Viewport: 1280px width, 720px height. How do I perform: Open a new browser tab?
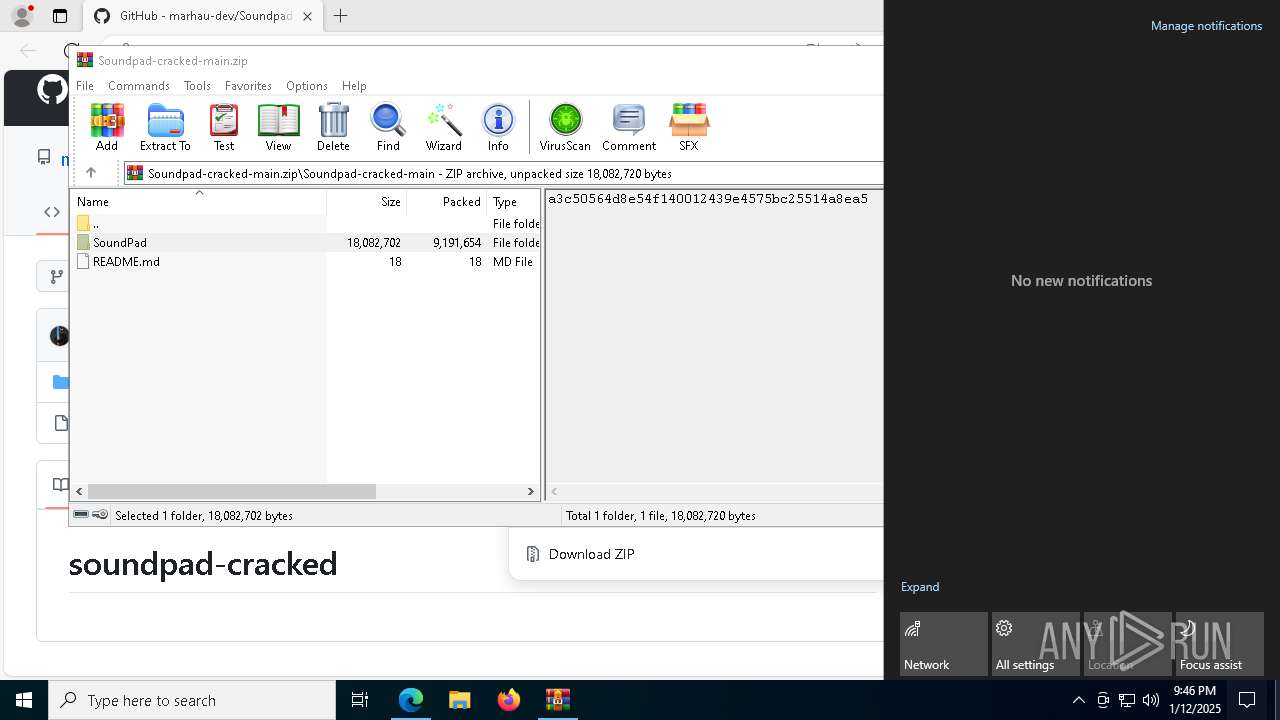coord(340,16)
